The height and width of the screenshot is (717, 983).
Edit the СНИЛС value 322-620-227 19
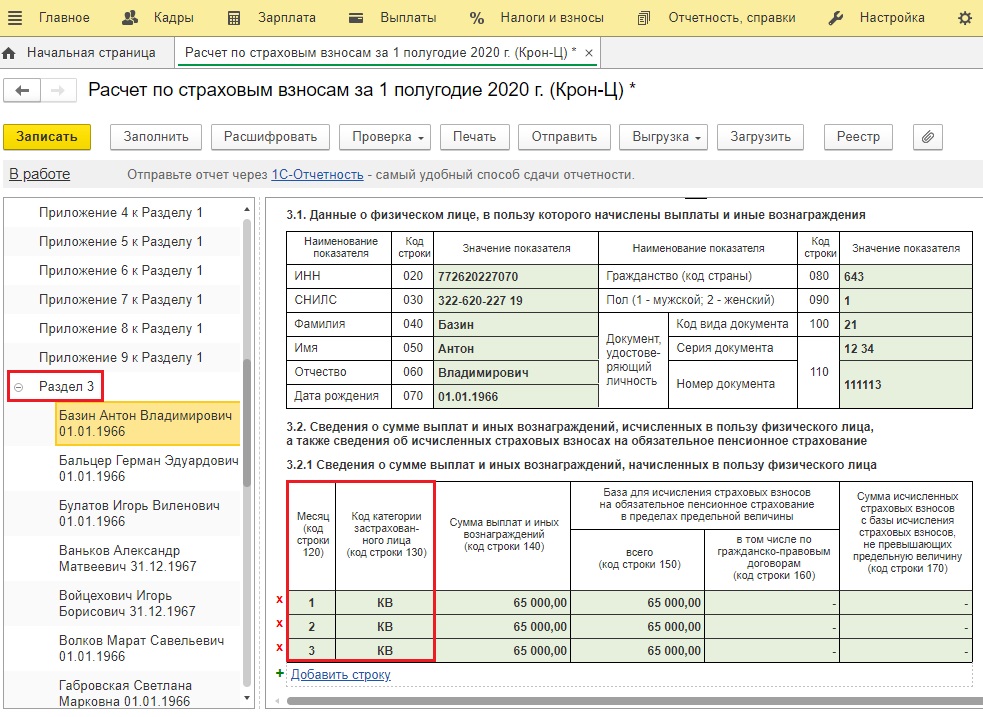(515, 300)
